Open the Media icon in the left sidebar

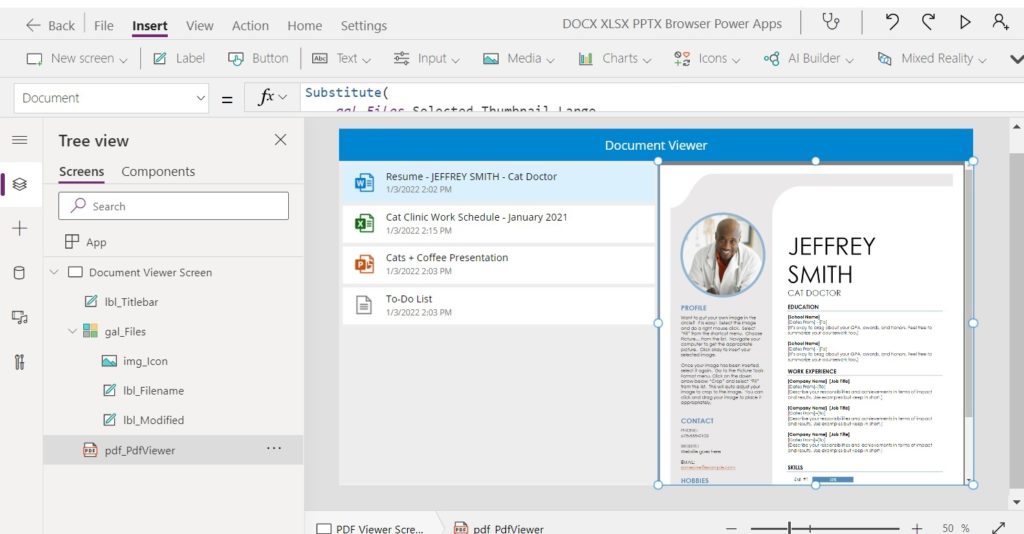tap(20, 317)
